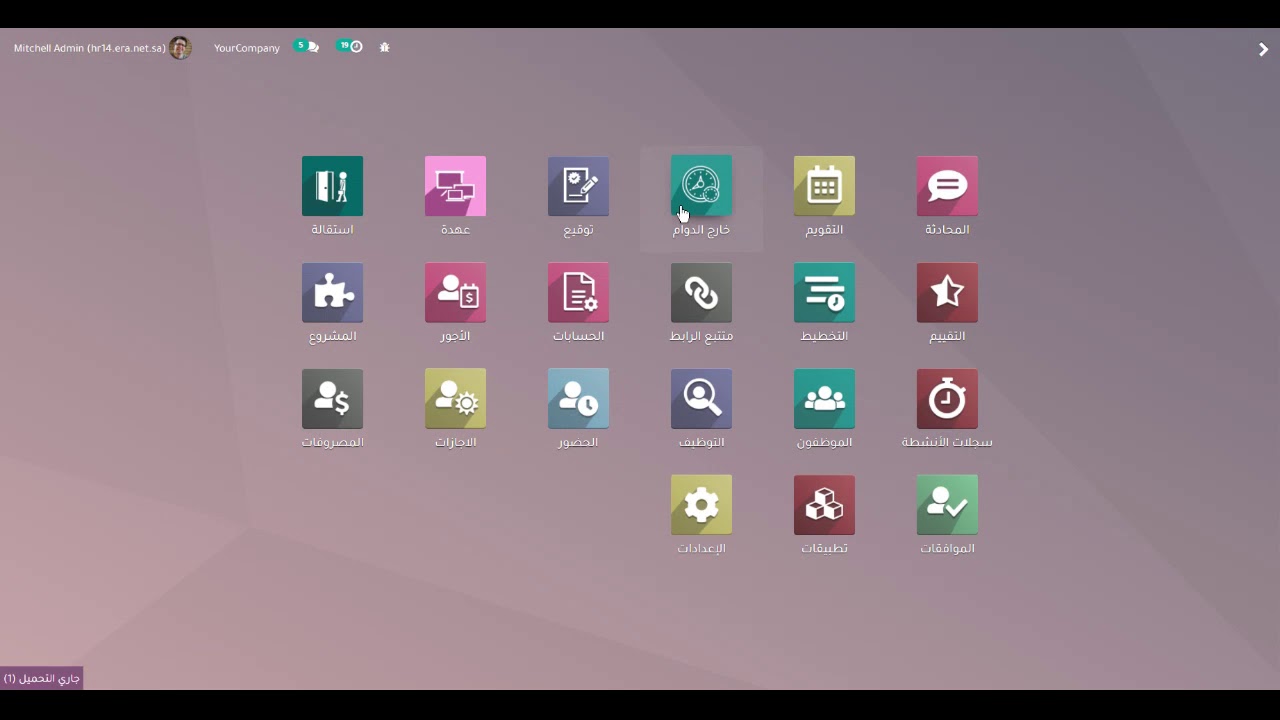Open the تطبيقات (Apps) cubes icon

824,505
